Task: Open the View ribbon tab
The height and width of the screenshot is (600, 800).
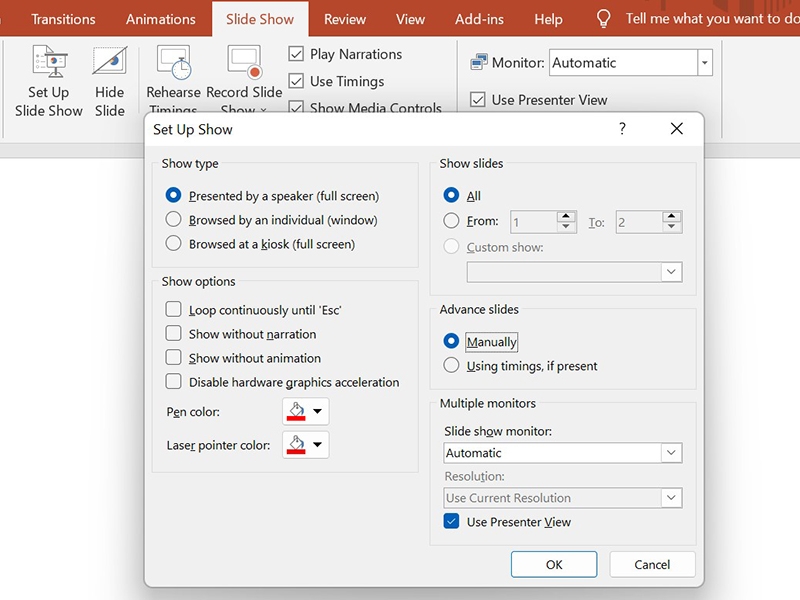Action: pyautogui.click(x=410, y=19)
